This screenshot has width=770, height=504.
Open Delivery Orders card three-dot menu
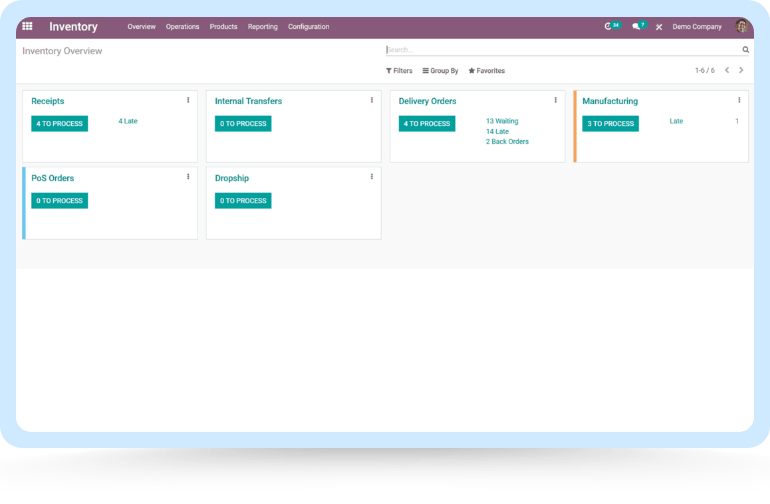[x=555, y=100]
